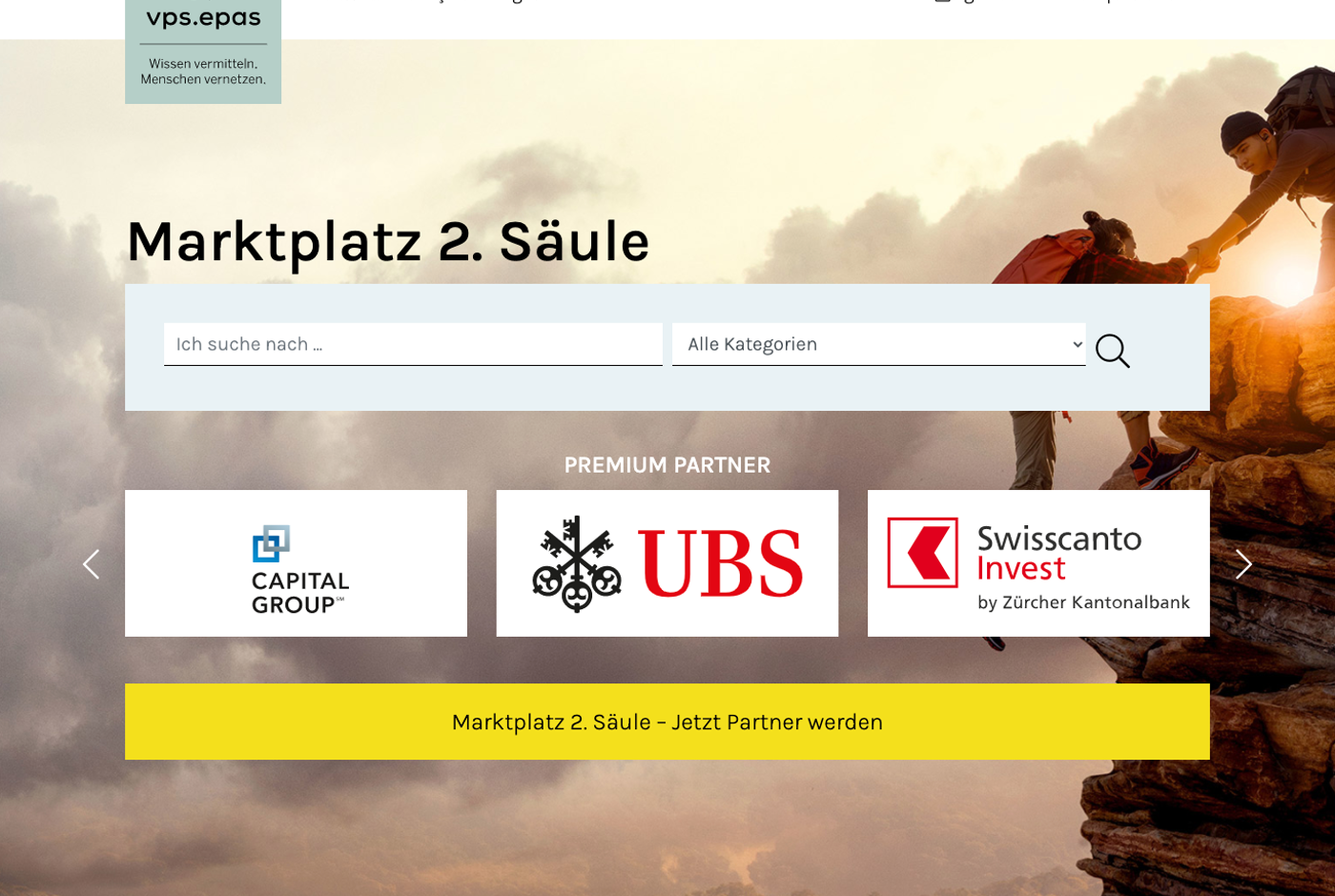Screen dimensions: 1335x896
Task: Click the 'by Zürcher Kantonalbank' text
Action: (x=1083, y=602)
